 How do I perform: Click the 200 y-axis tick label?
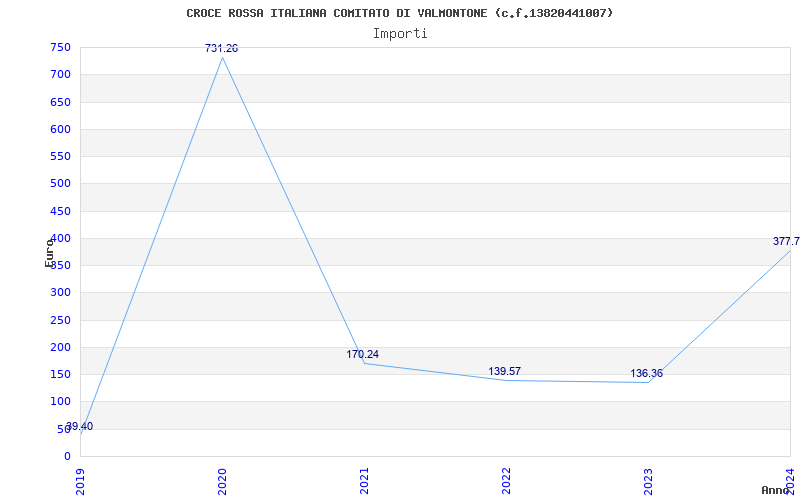pyautogui.click(x=60, y=347)
